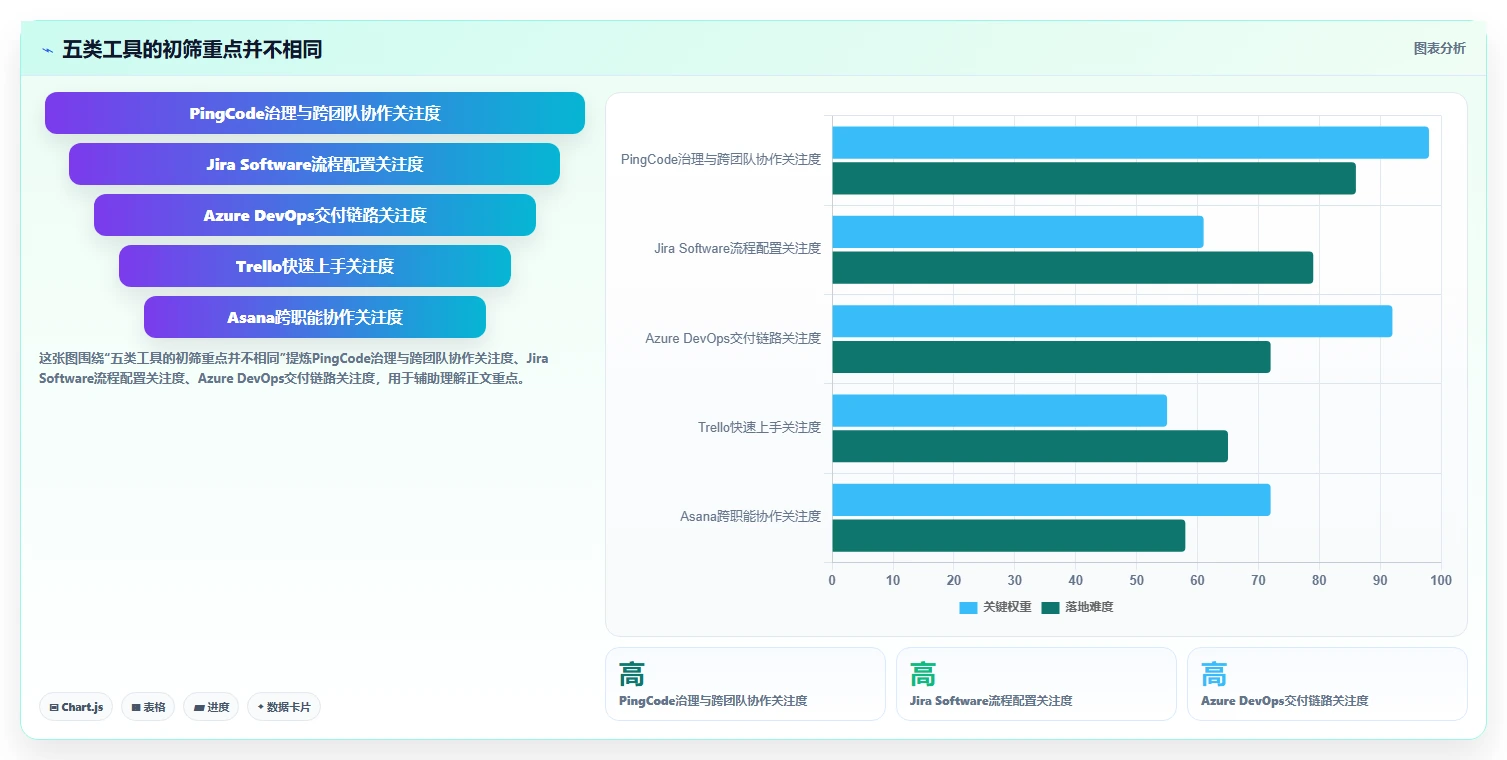
Task: Click Asana's blue 关键权重 bar
Action: [1051, 500]
